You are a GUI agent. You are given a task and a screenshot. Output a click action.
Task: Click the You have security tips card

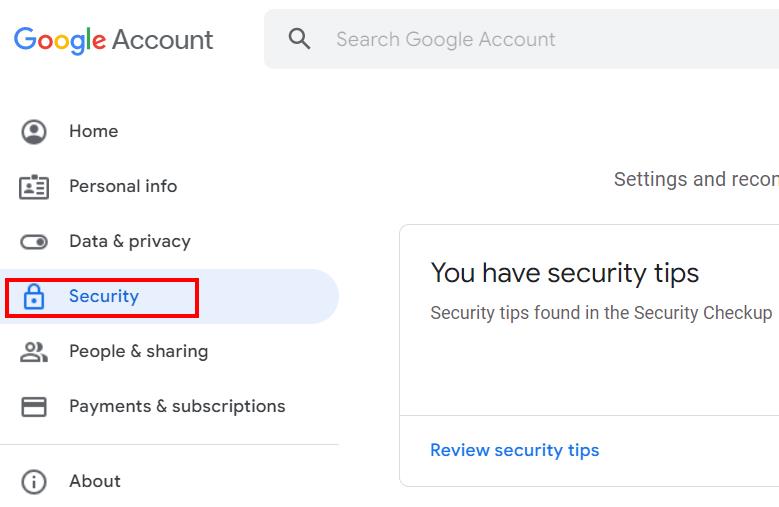tap(589, 356)
